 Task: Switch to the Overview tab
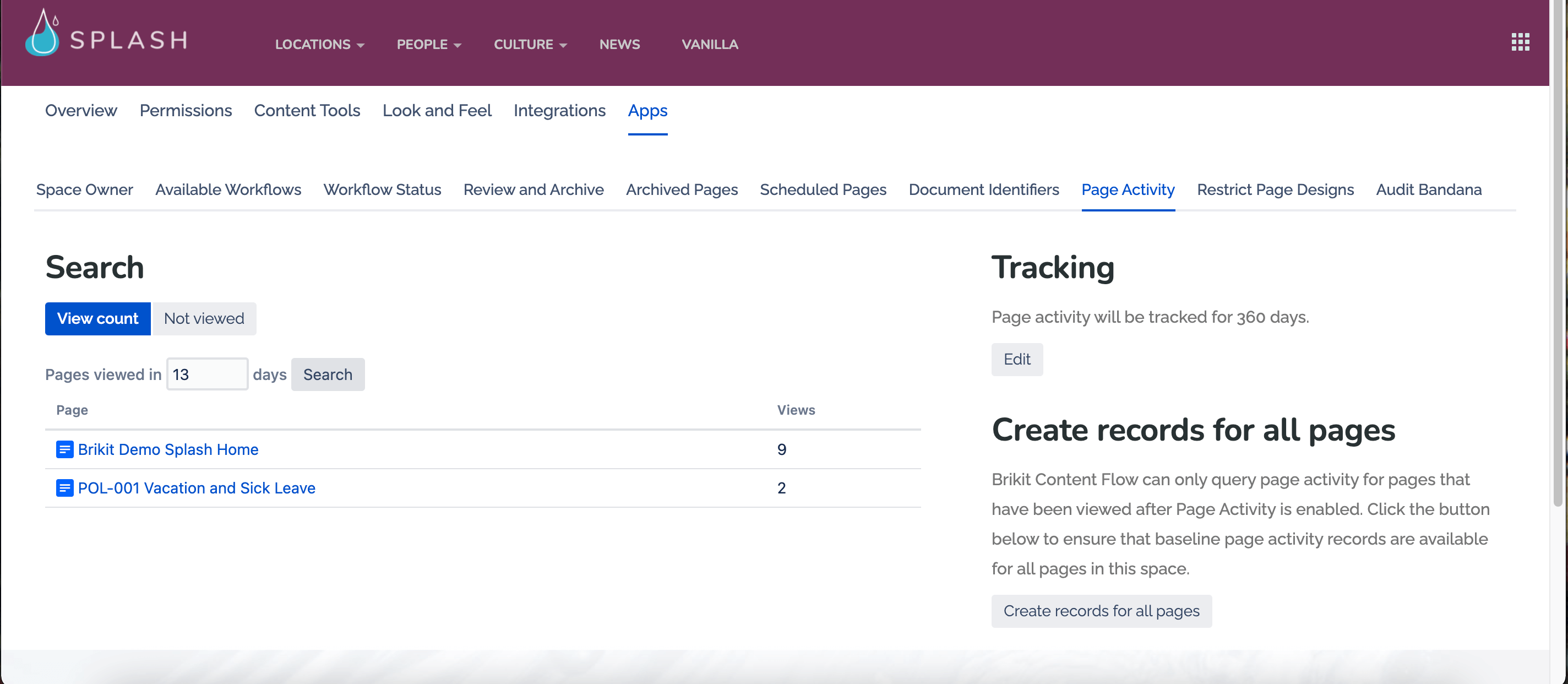tap(81, 110)
